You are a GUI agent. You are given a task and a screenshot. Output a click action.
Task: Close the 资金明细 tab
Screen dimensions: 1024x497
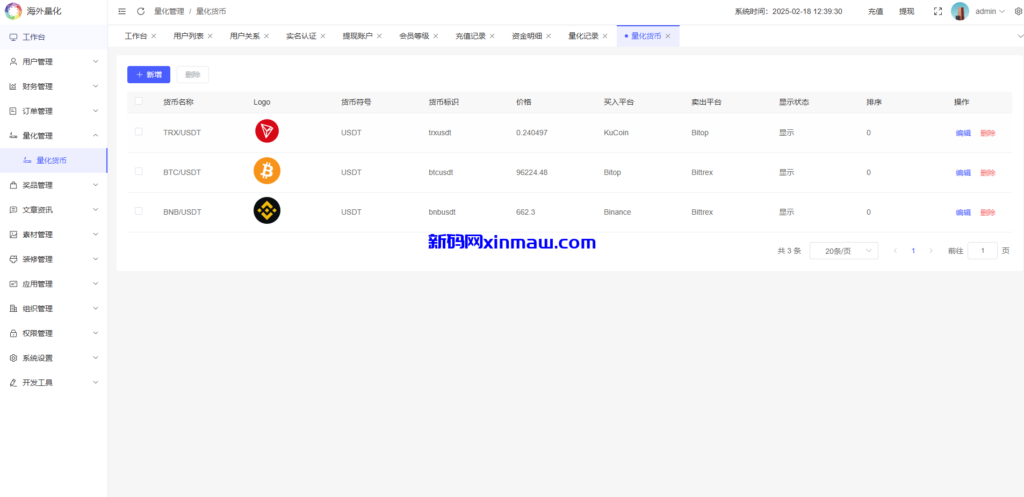click(x=549, y=36)
